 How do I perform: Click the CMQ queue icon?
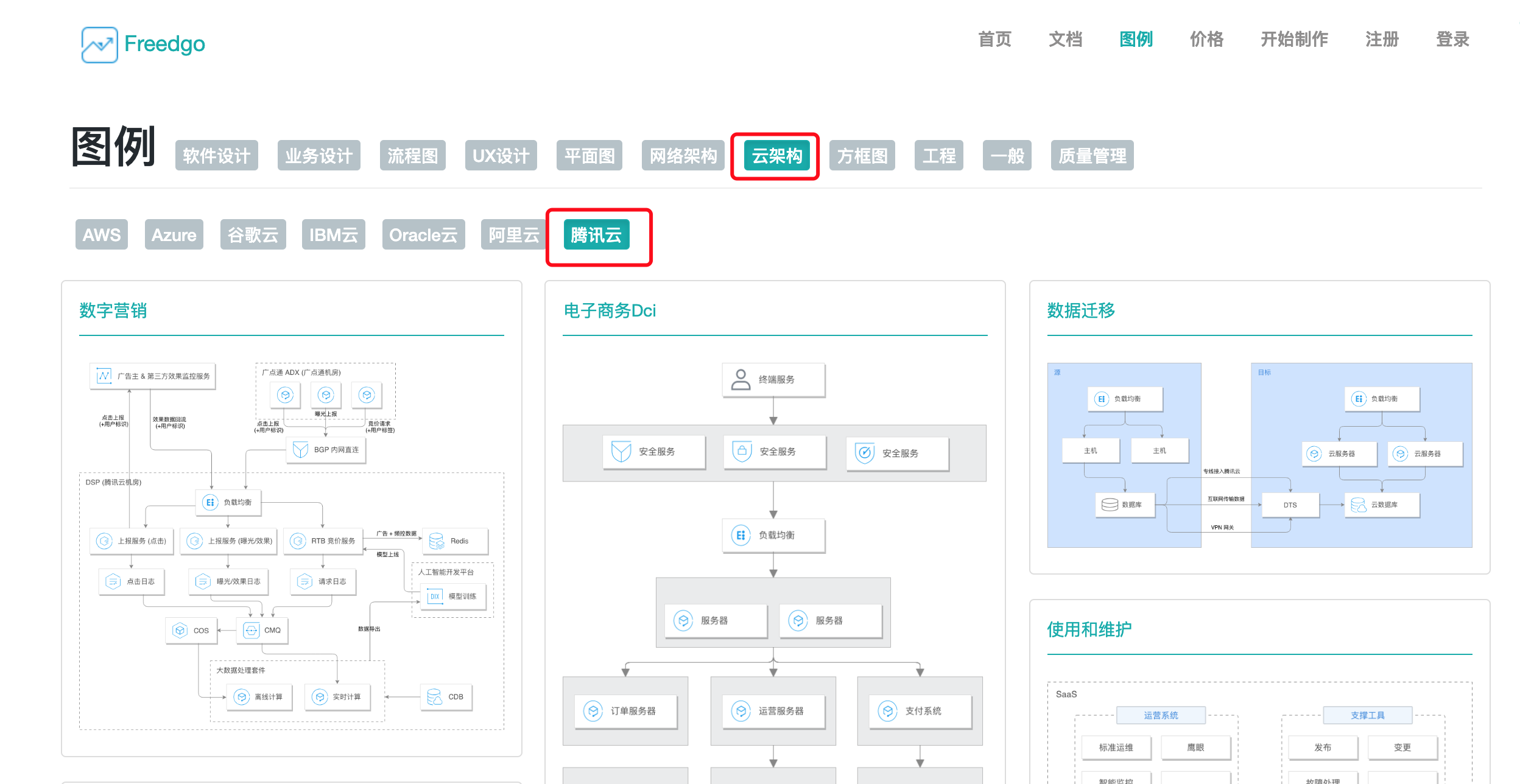click(x=252, y=630)
